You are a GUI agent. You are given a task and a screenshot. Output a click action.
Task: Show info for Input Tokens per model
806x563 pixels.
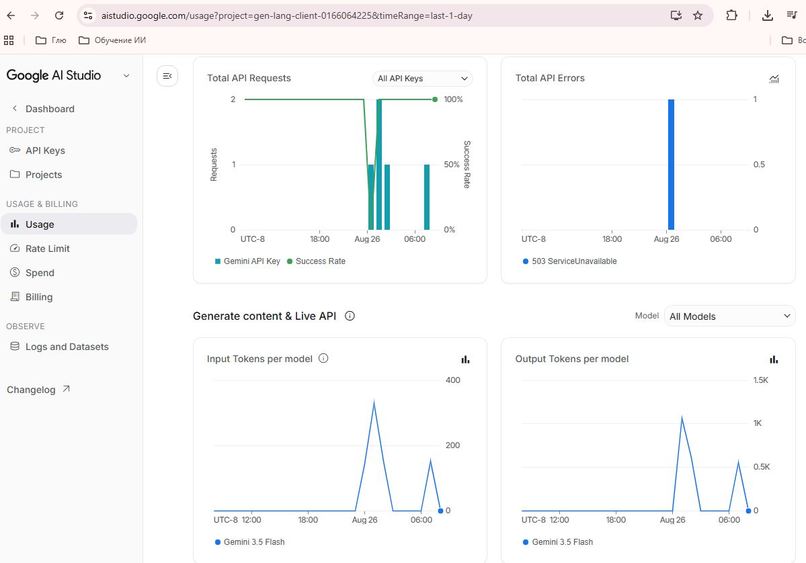tap(323, 358)
